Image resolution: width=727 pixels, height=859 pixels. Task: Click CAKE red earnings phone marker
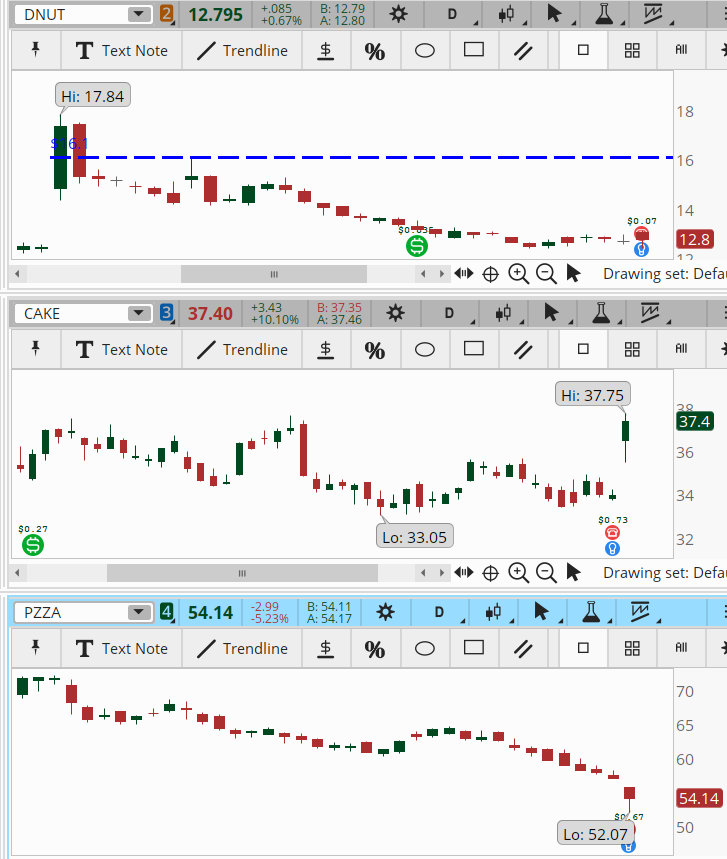tap(612, 532)
